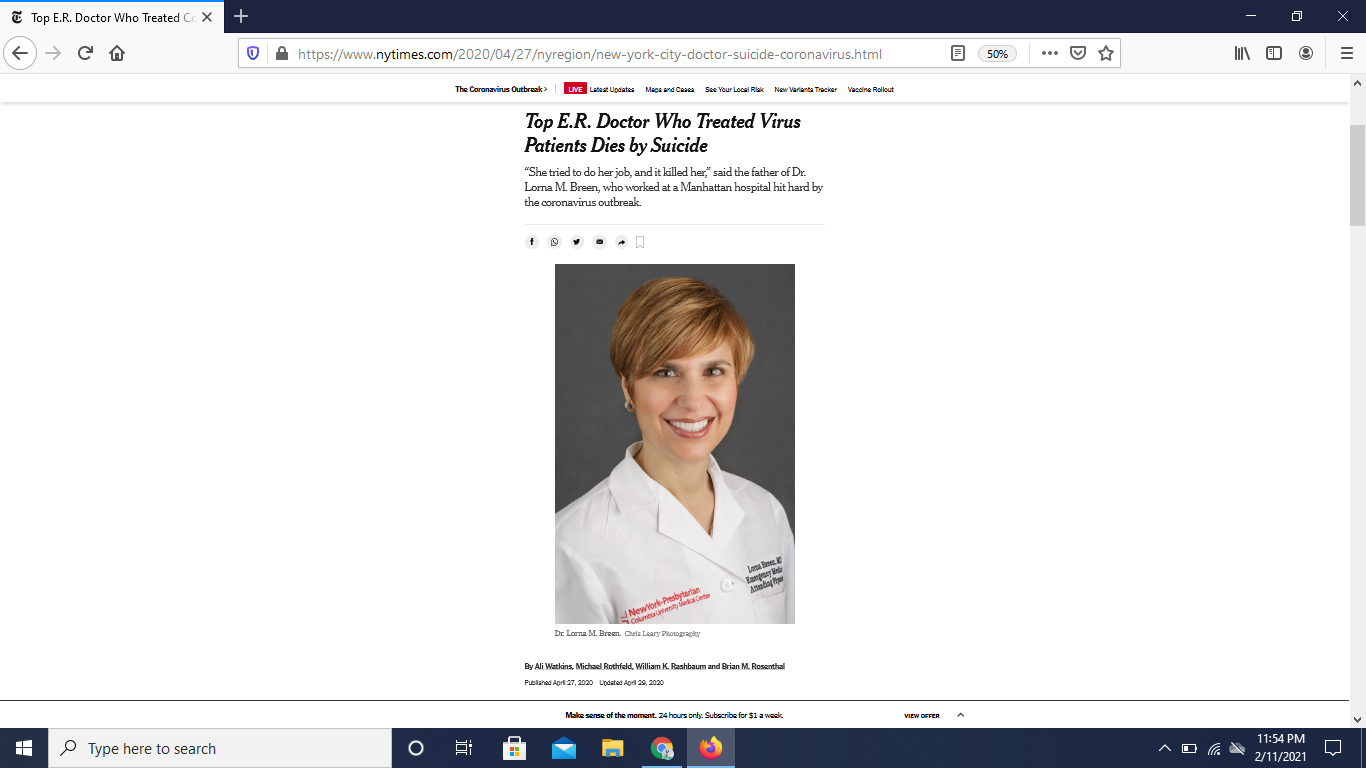The image size is (1366, 768).
Task: Open Firefox Library icon in toolbar
Action: click(x=1242, y=54)
